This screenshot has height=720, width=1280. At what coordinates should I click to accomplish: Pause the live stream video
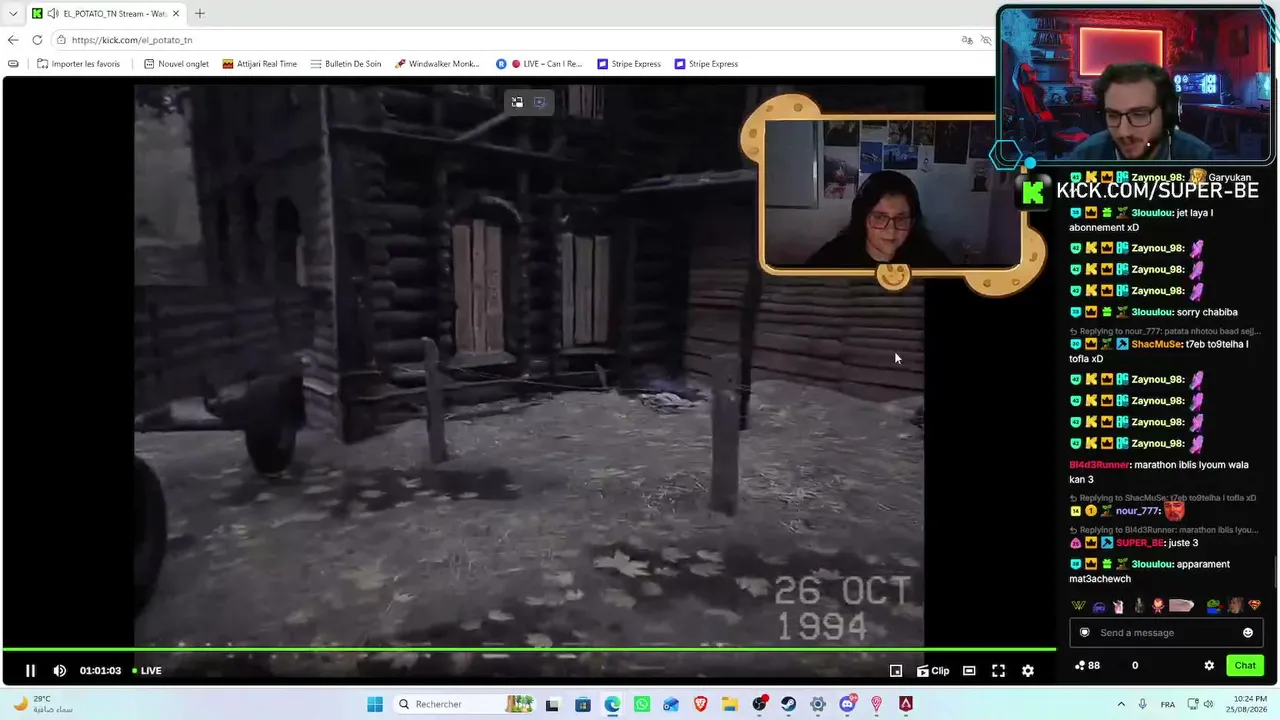[30, 671]
